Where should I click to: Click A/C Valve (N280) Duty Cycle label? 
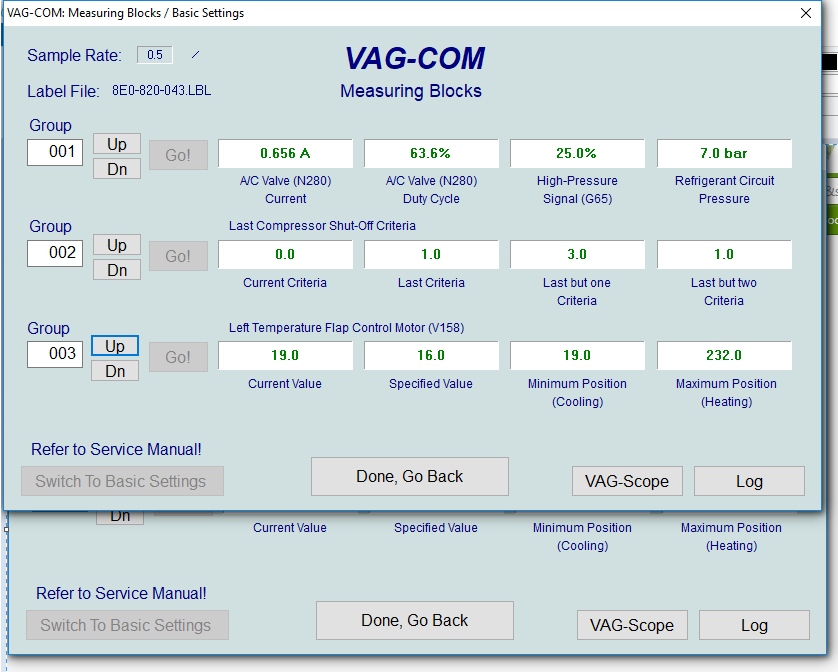click(x=431, y=189)
